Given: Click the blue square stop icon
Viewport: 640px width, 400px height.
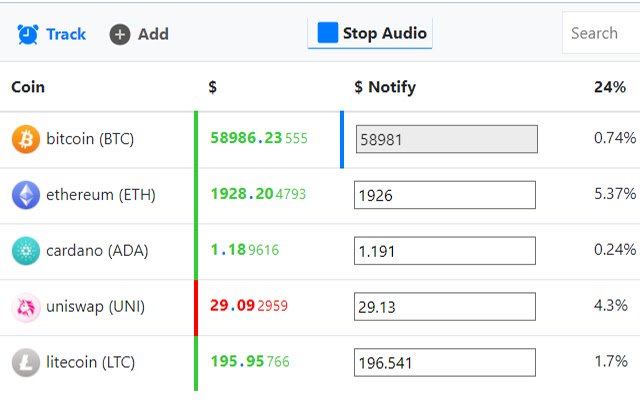Looking at the screenshot, I should [x=327, y=33].
